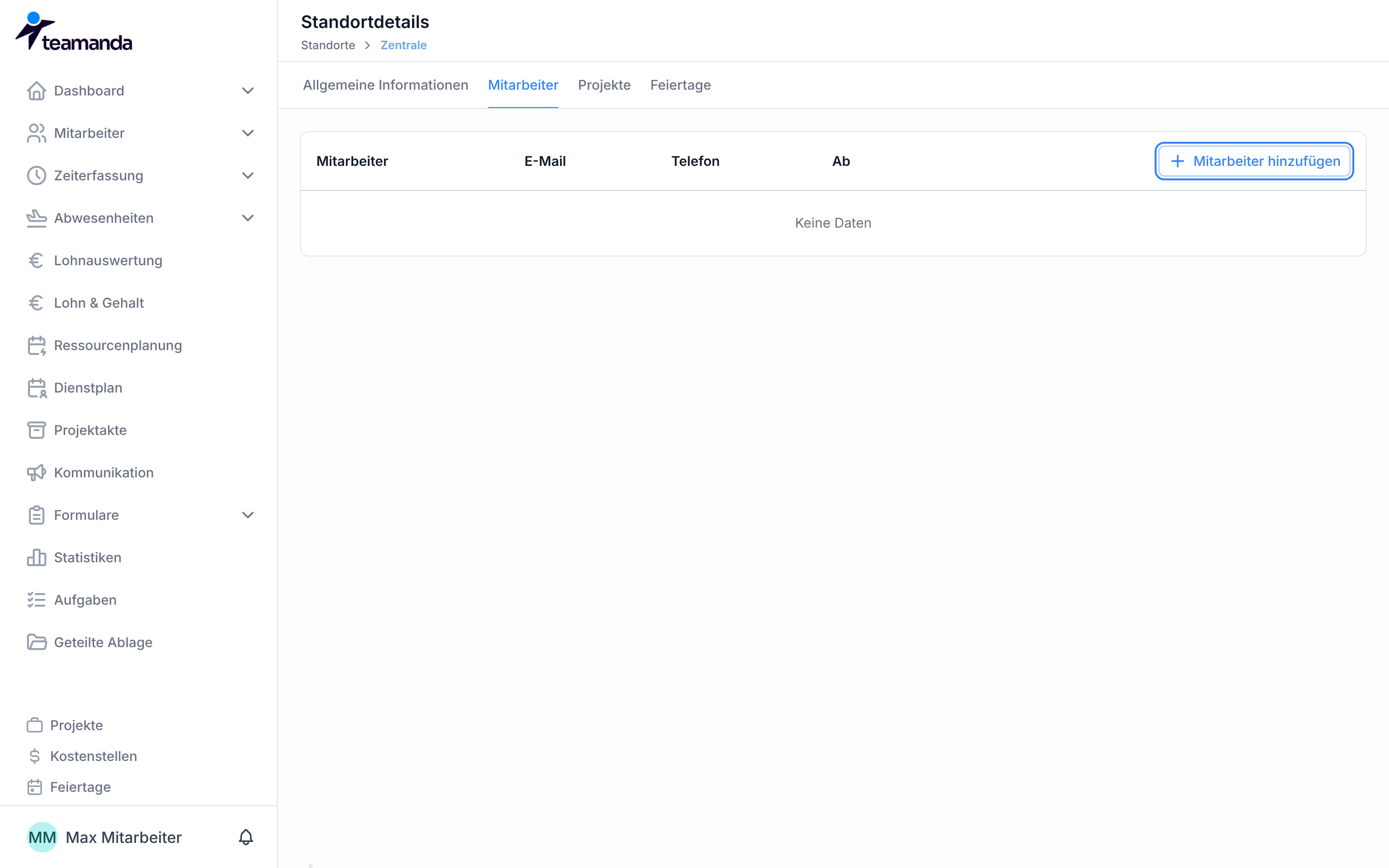Click the Kommunikation megaphone icon
The image size is (1389, 868).
[x=36, y=473]
